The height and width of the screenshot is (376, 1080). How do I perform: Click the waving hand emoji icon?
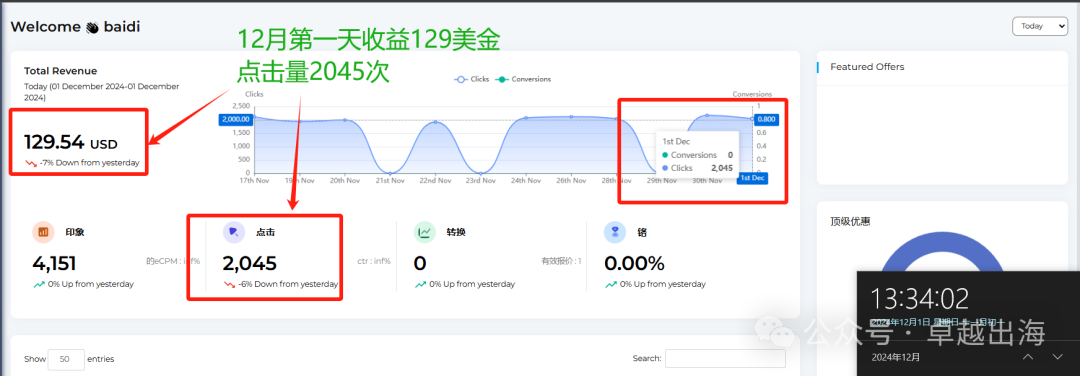[92, 28]
